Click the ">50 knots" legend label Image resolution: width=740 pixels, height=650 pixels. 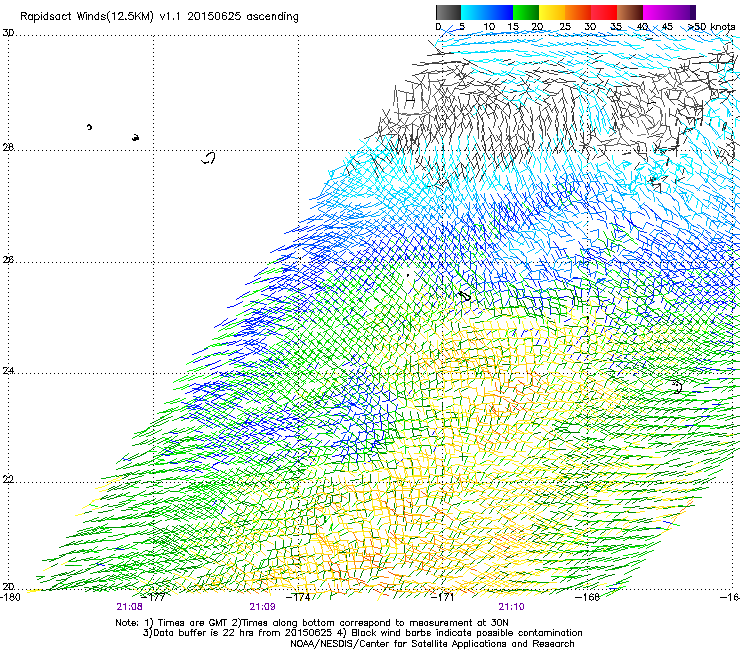tap(711, 27)
